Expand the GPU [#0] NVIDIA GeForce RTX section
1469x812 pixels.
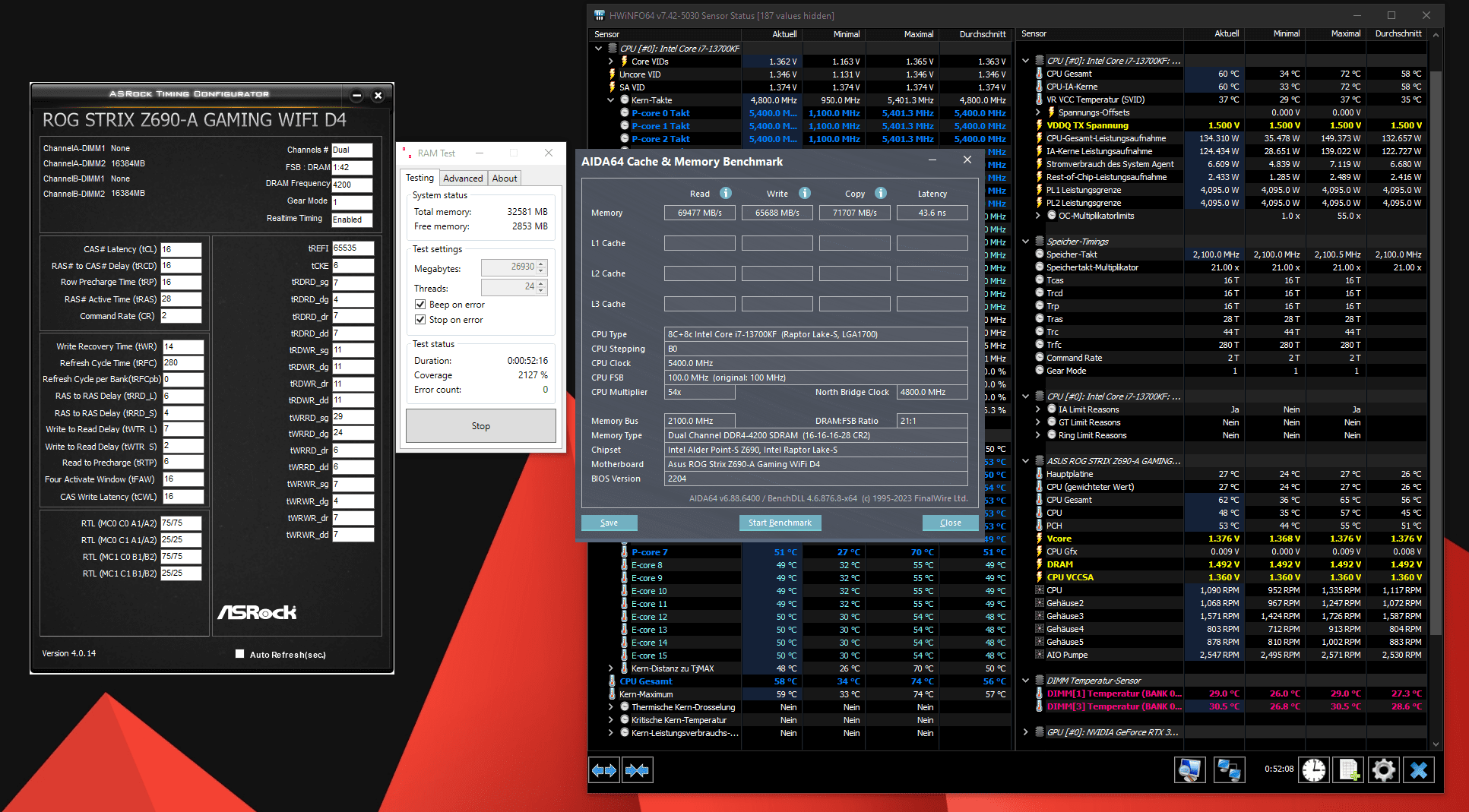coord(1025,732)
